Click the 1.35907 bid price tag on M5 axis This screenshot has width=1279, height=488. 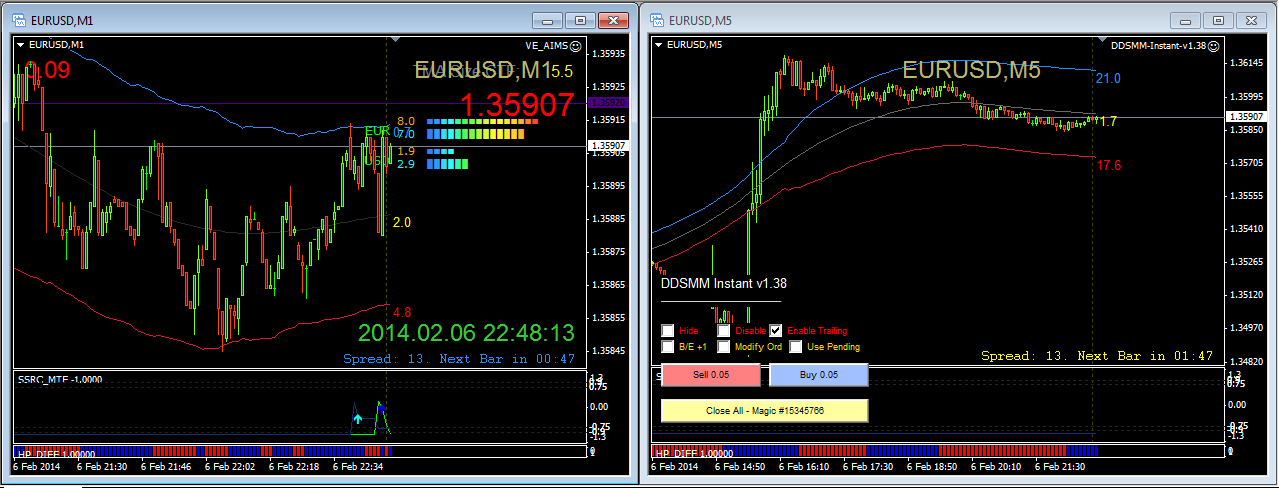click(x=1246, y=116)
